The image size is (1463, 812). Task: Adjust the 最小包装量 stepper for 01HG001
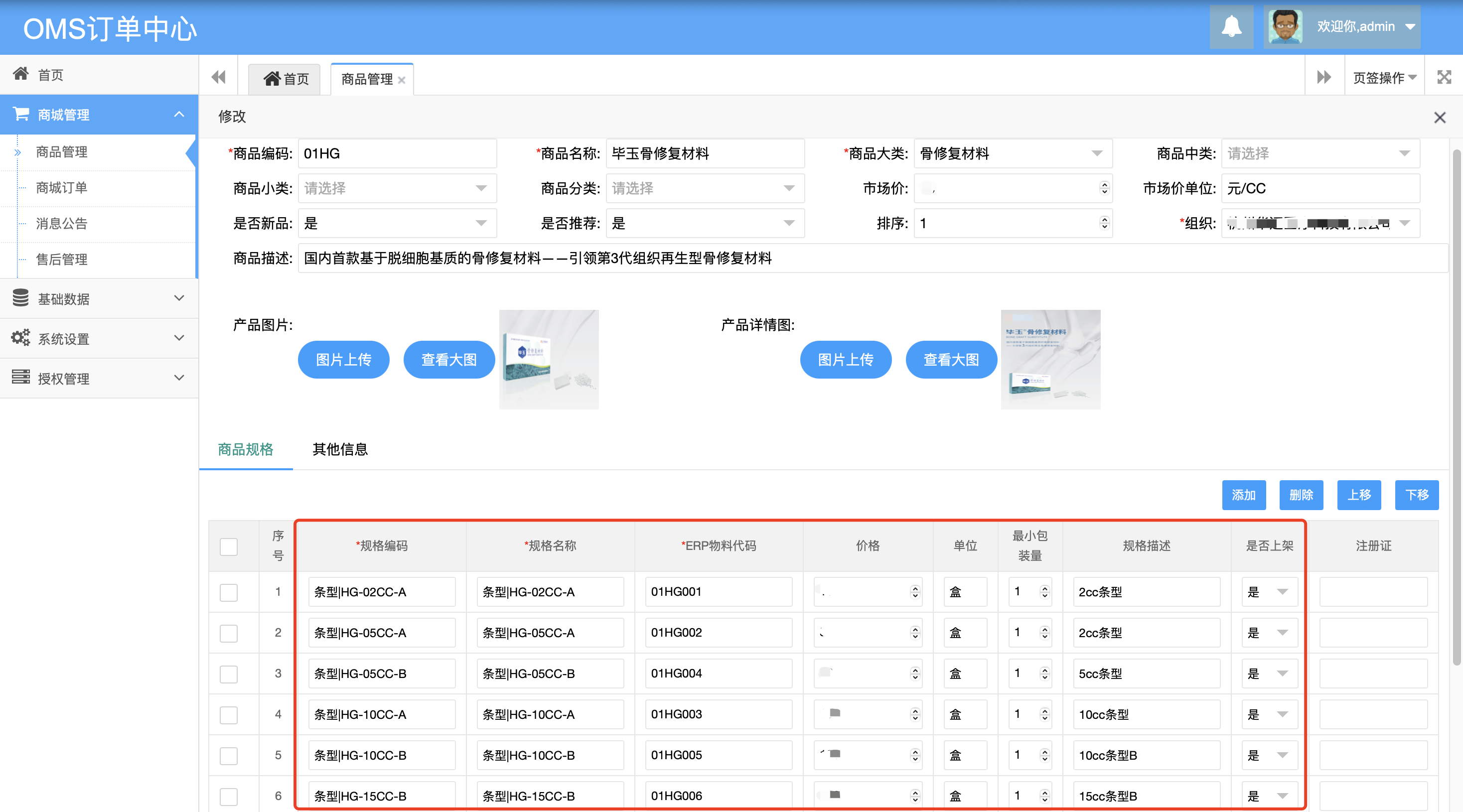(1044, 592)
